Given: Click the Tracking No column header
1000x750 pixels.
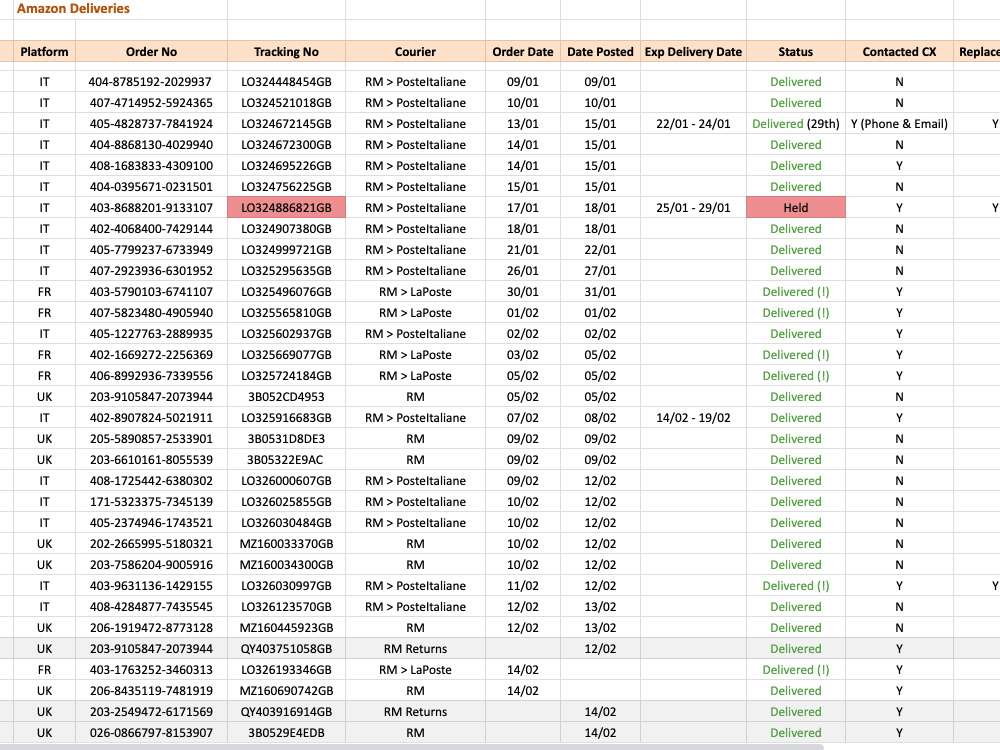Looking at the screenshot, I should pyautogui.click(x=286, y=52).
